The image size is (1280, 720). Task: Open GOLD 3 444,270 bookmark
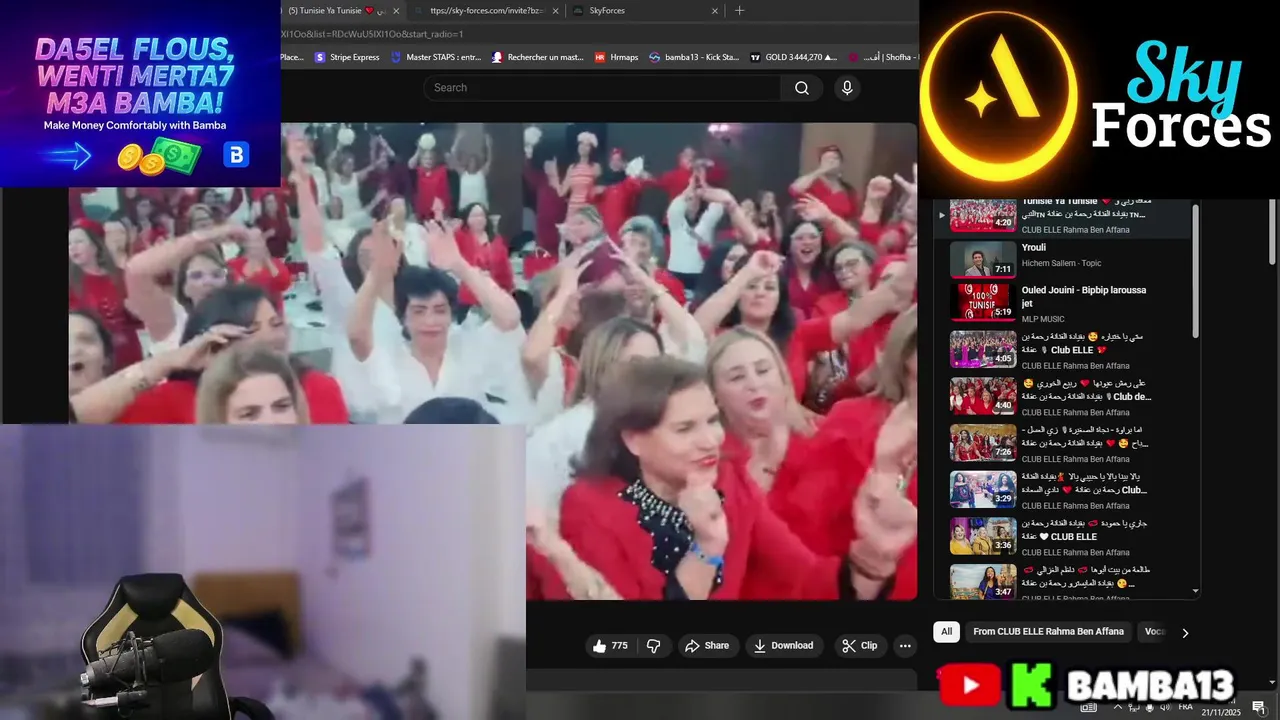(794, 57)
